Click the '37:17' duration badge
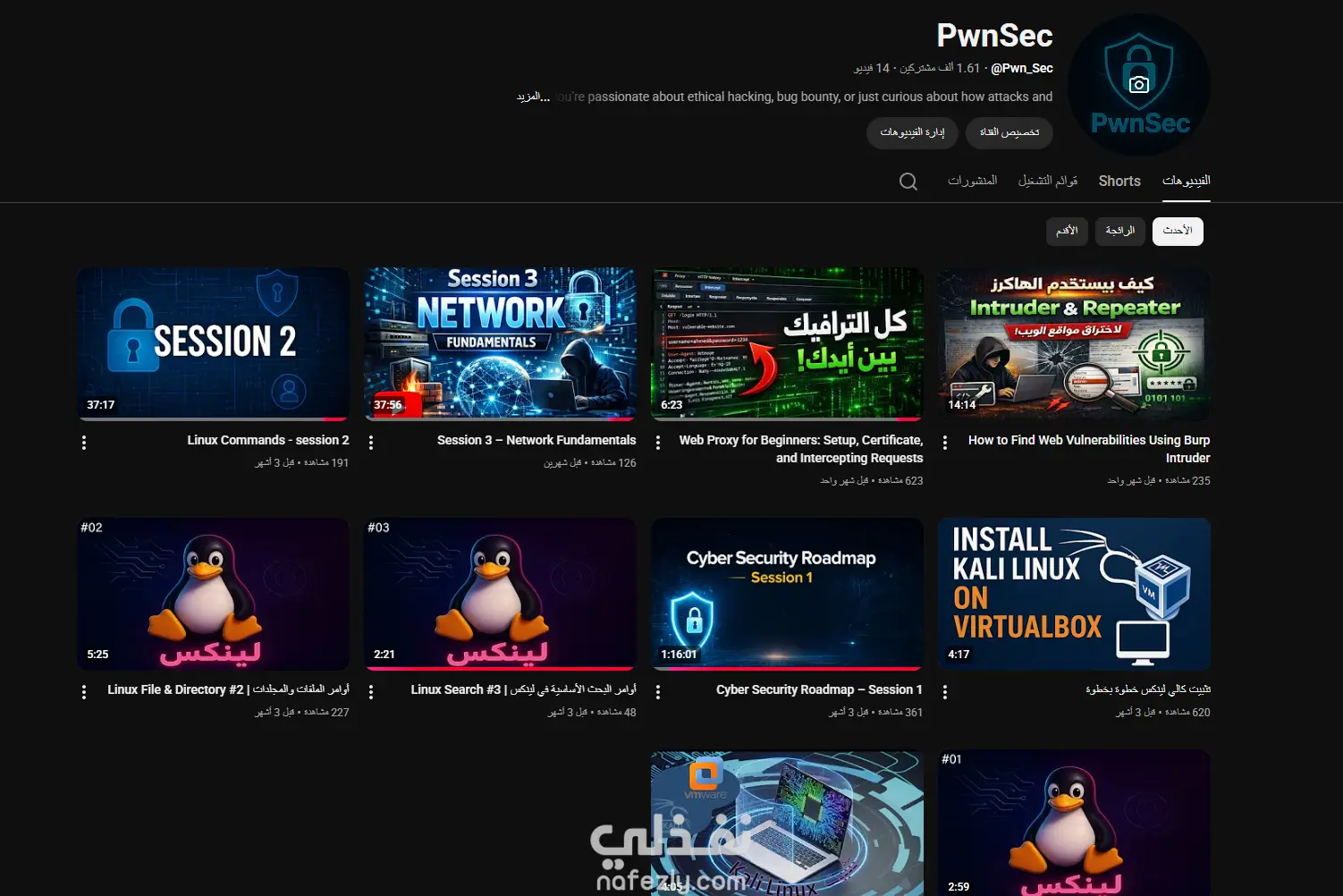Viewport: 1343px width, 896px height. coord(101,405)
